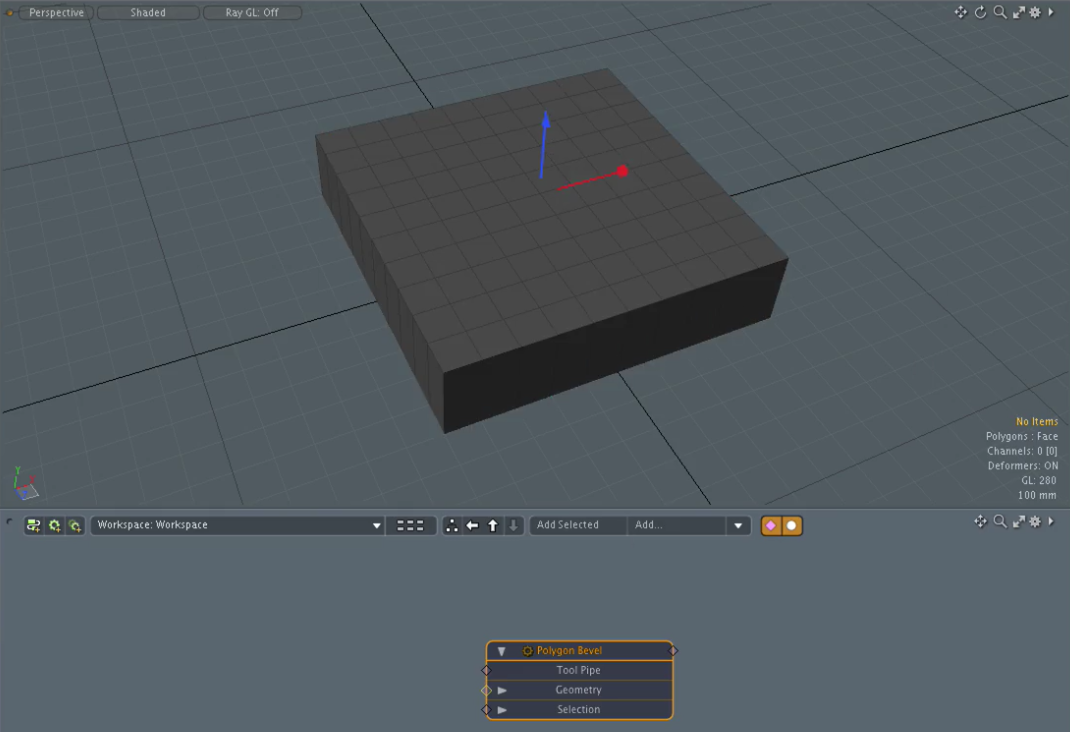Click the viewport zoom magnifier icon
This screenshot has width=1070, height=732.
1000,12
